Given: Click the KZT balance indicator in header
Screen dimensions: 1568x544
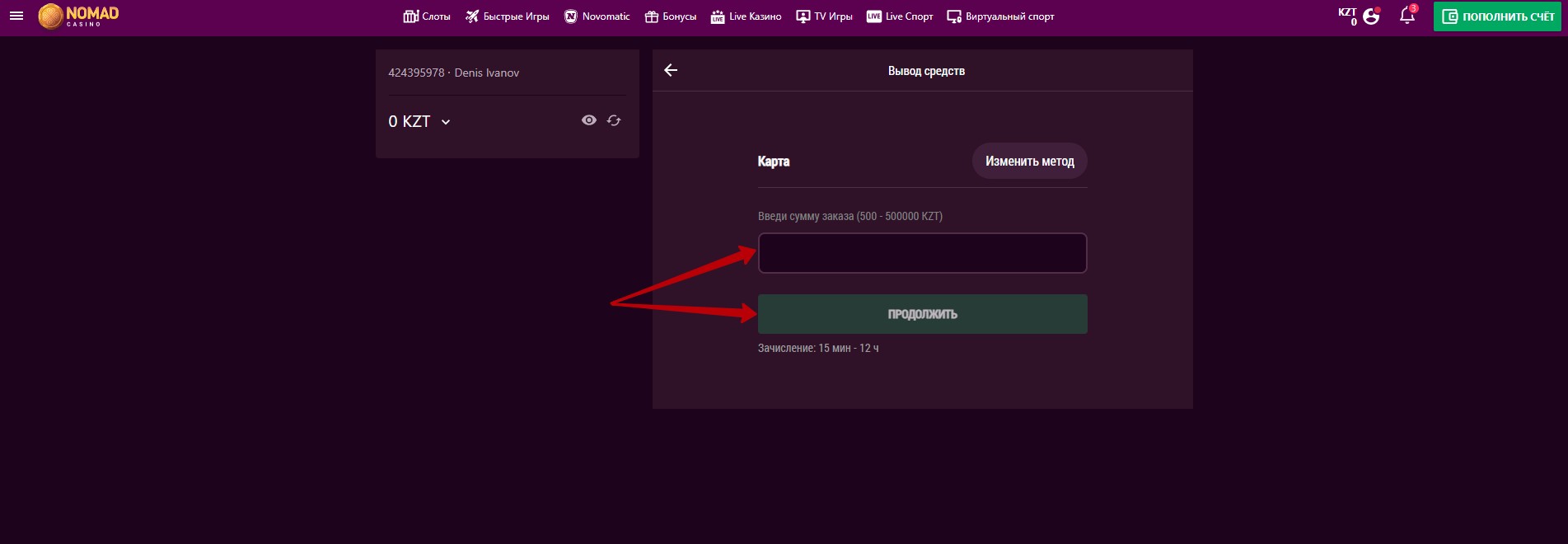Looking at the screenshot, I should tap(1347, 16).
